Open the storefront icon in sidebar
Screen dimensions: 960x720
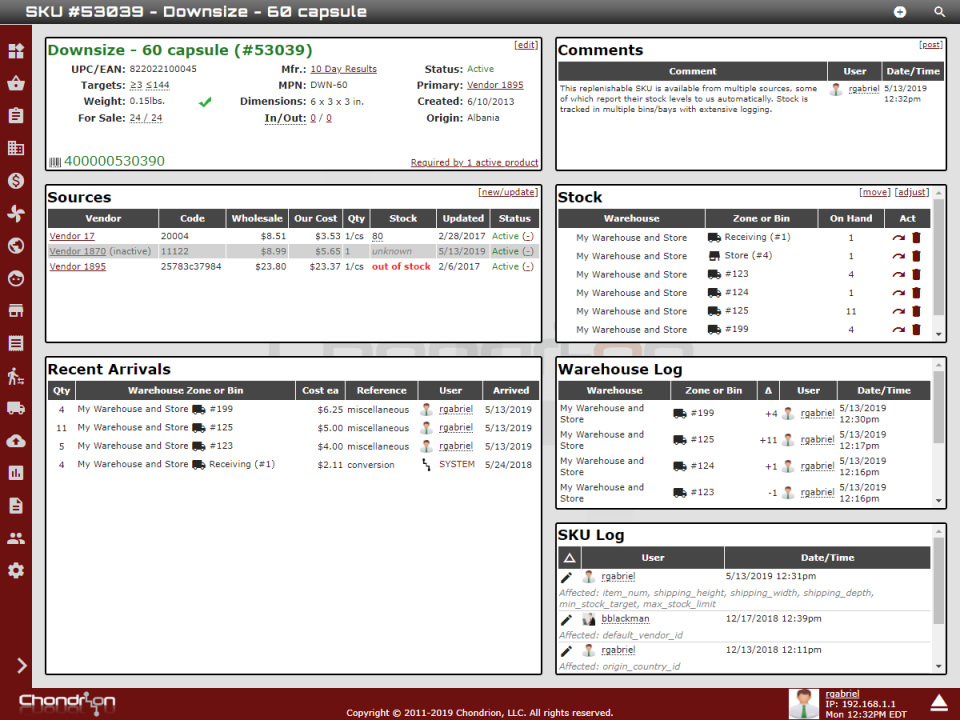click(x=16, y=311)
